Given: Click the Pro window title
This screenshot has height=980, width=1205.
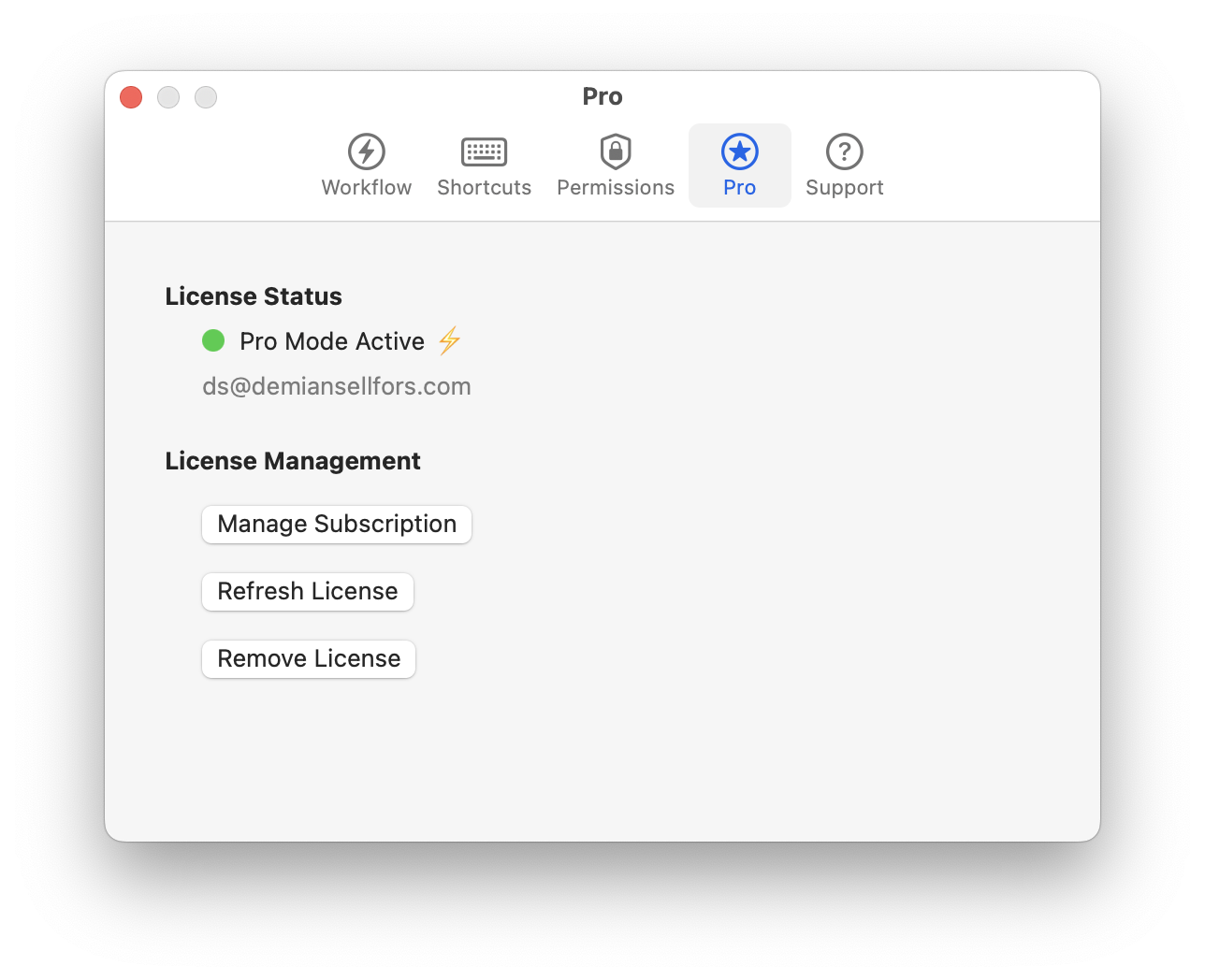Looking at the screenshot, I should 602,96.
